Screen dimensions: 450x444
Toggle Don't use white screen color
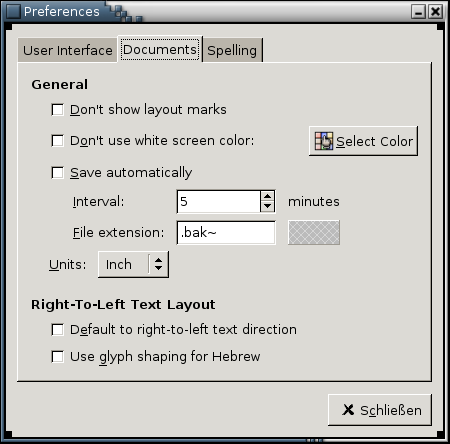tap(58, 141)
